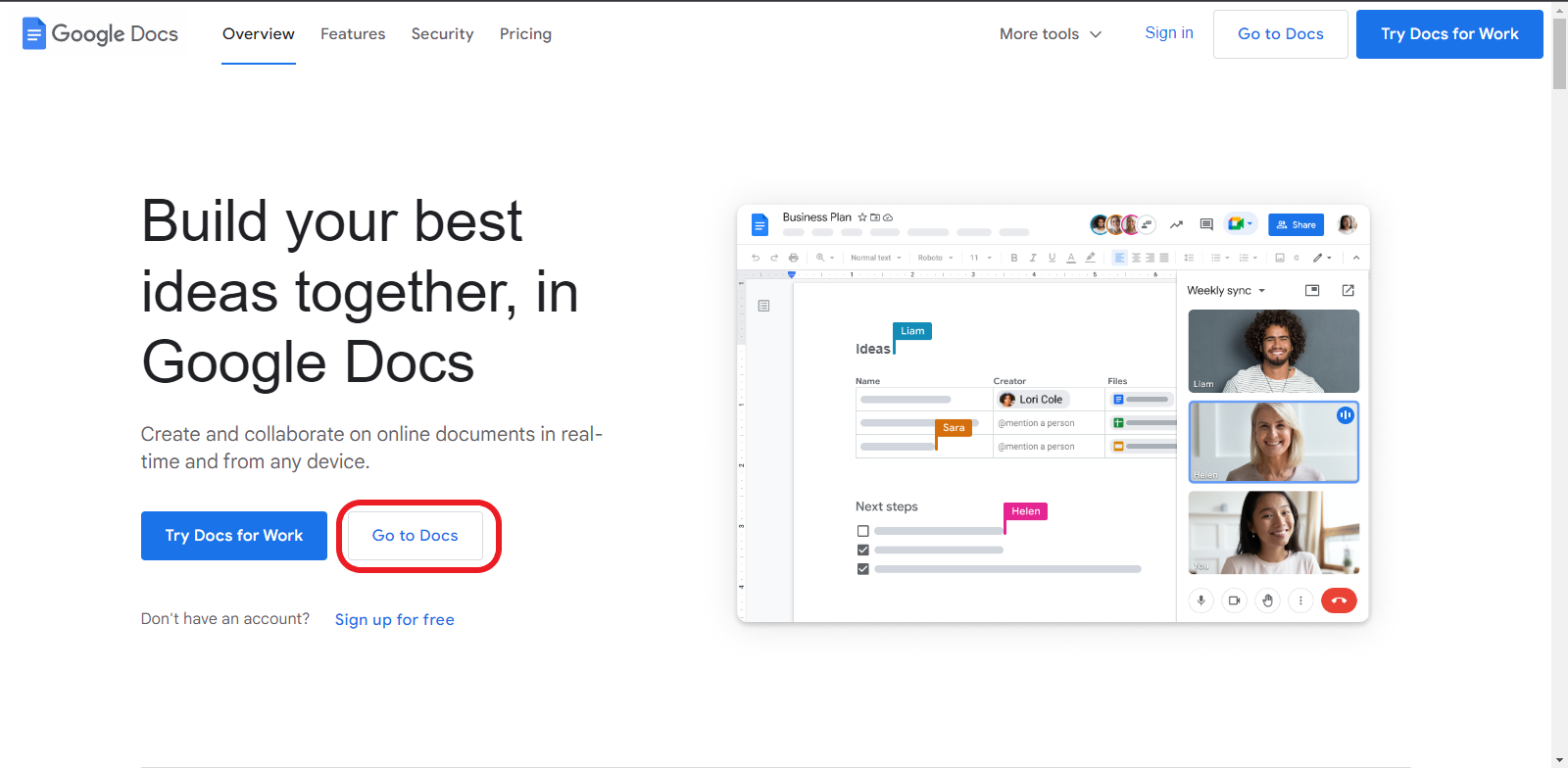Screen dimensions: 1568x768
Task: Open the font size 11 dropdown
Action: click(x=981, y=258)
